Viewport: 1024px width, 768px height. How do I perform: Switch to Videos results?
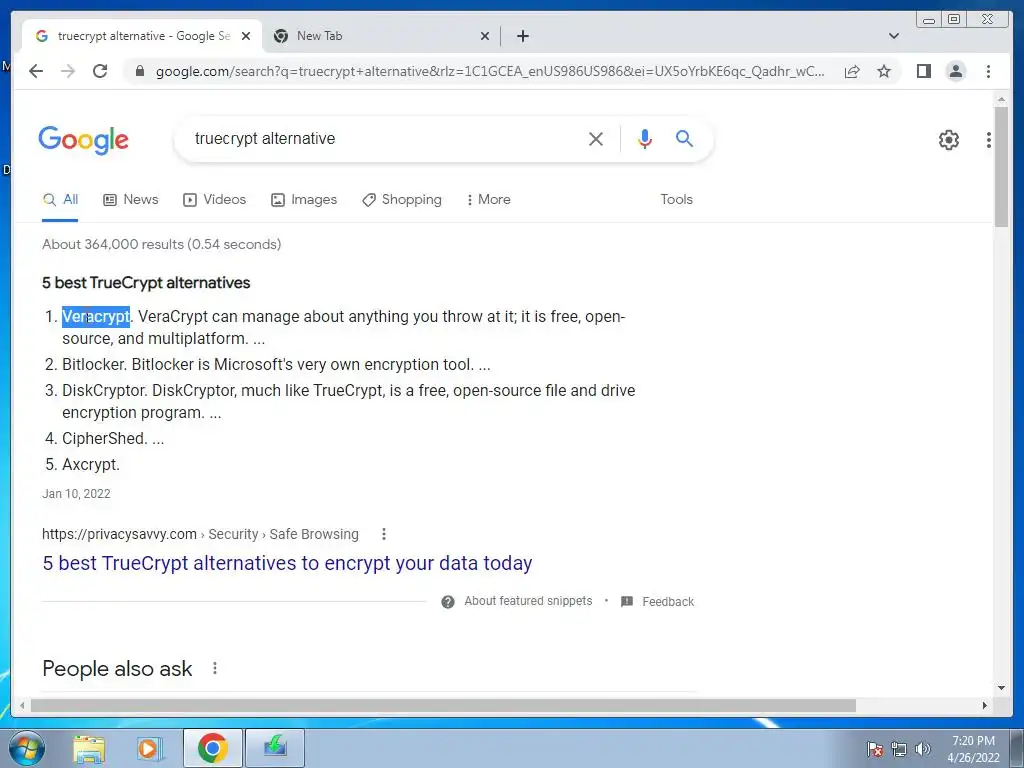click(214, 200)
